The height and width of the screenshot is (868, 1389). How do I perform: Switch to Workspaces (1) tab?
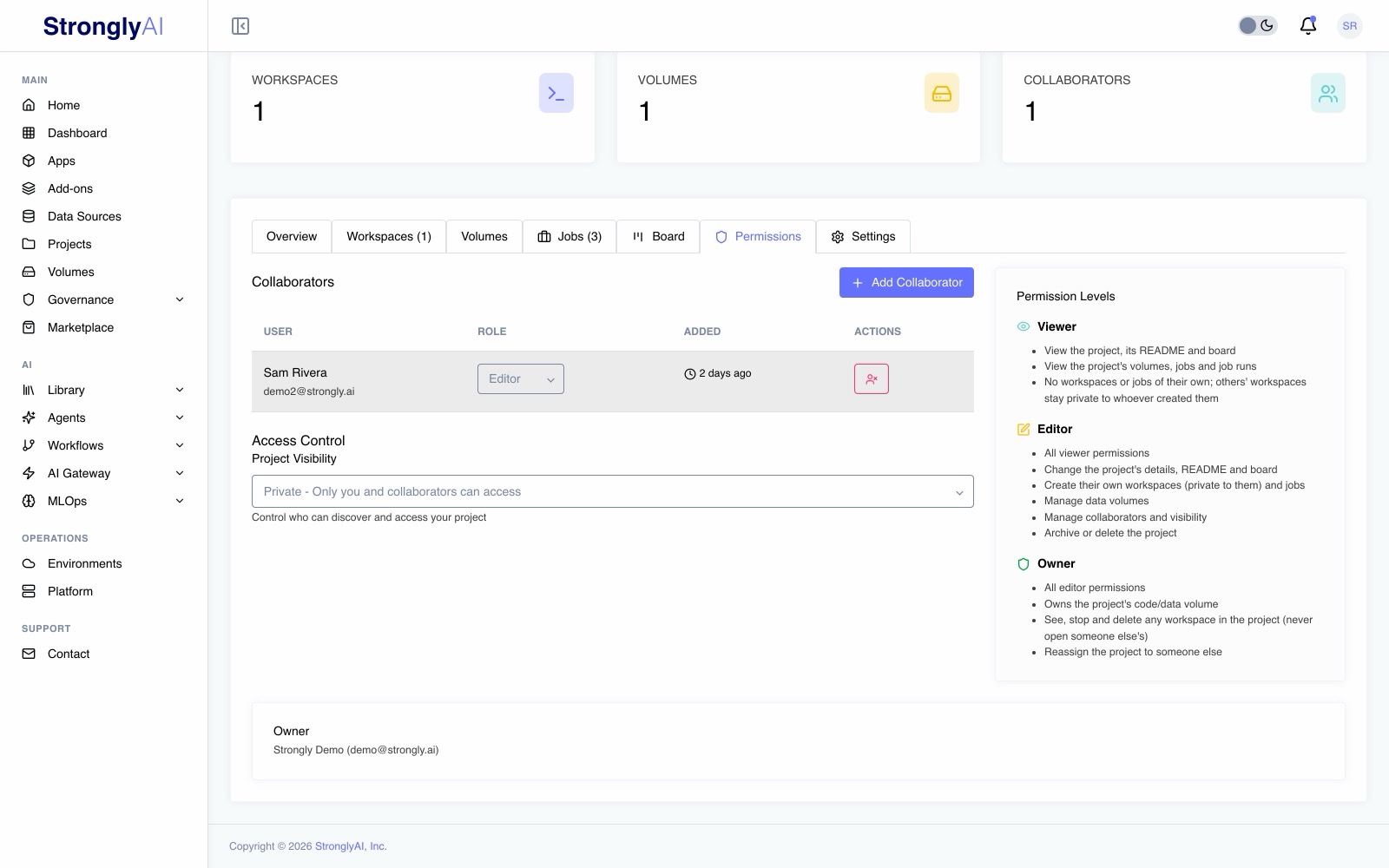coord(389,236)
